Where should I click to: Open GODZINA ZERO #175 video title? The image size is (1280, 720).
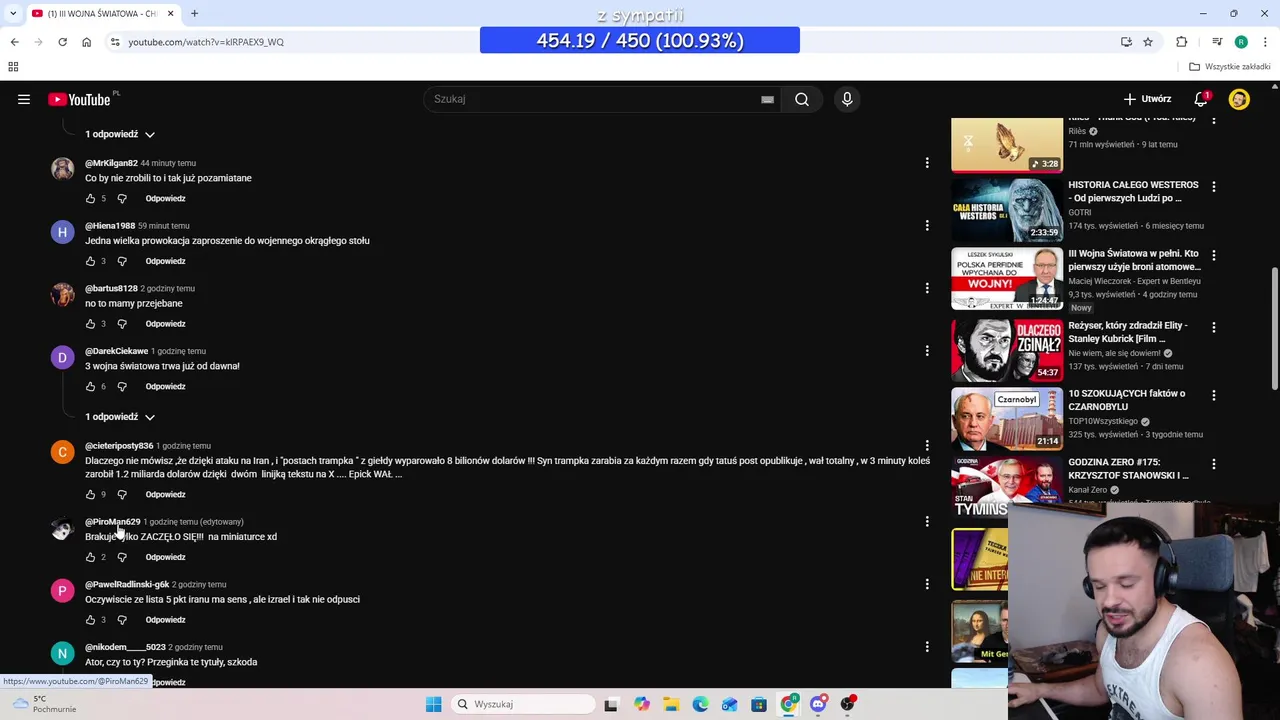click(x=1128, y=468)
